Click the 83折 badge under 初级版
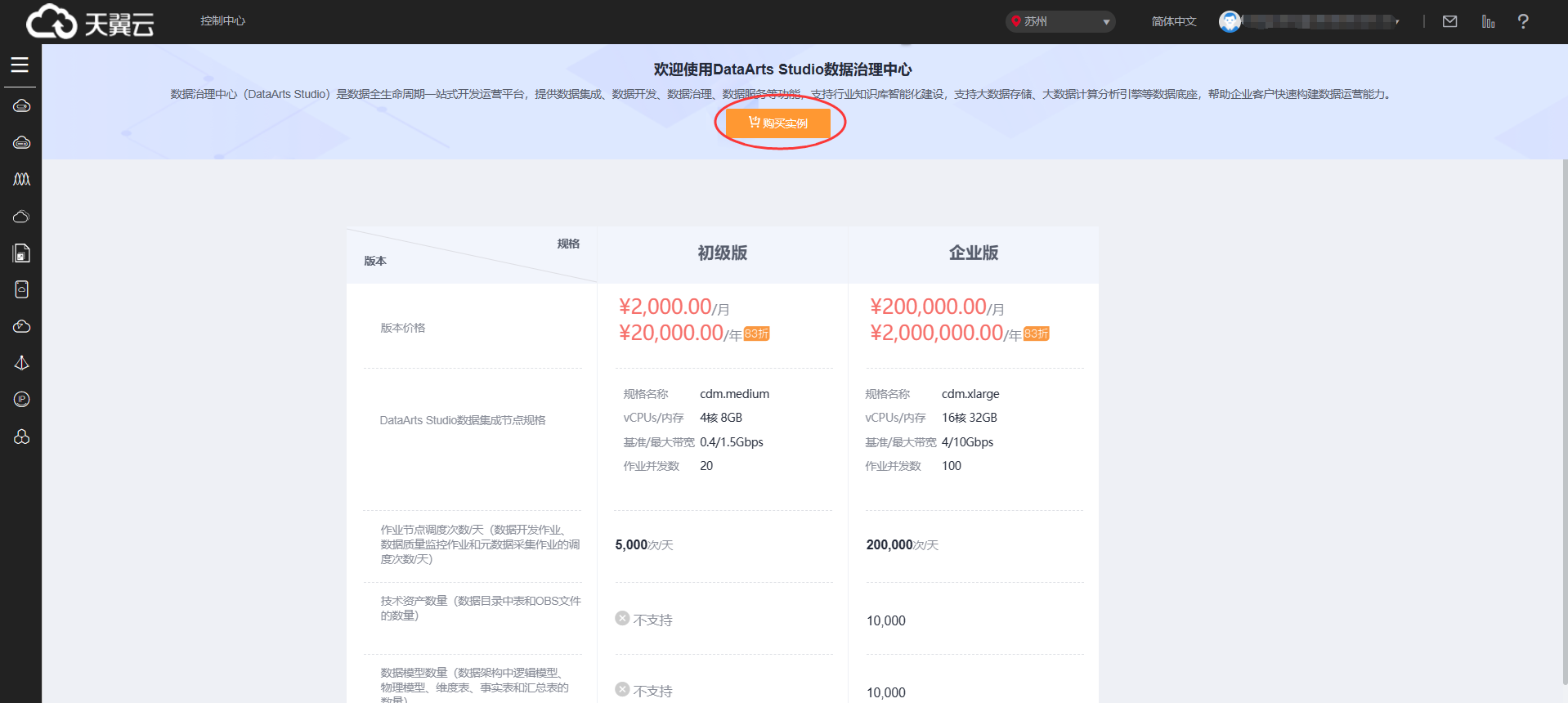This screenshot has height=703, width=1568. pyautogui.click(x=757, y=334)
